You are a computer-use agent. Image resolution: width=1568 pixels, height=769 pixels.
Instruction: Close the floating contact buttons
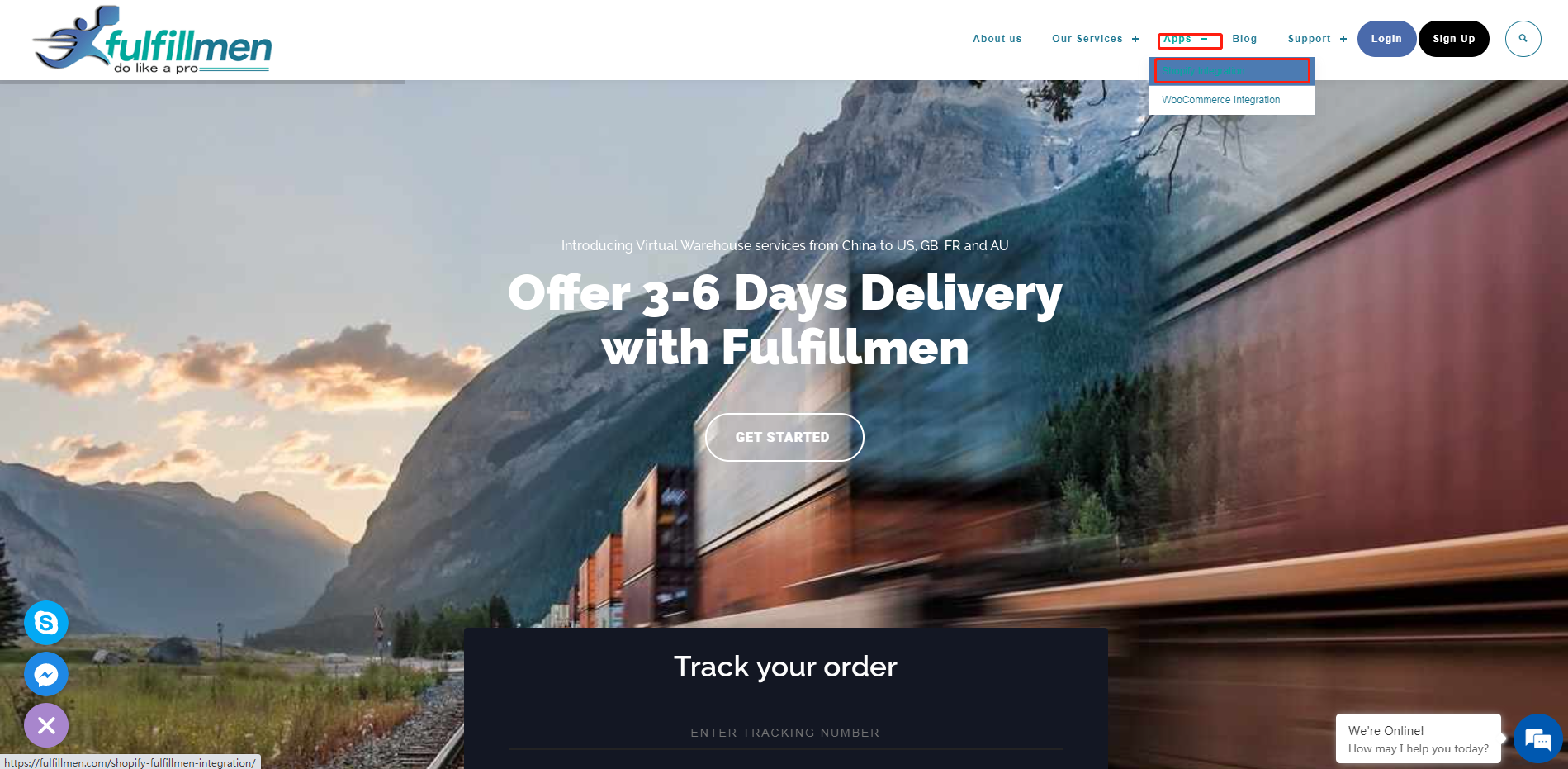[46, 725]
